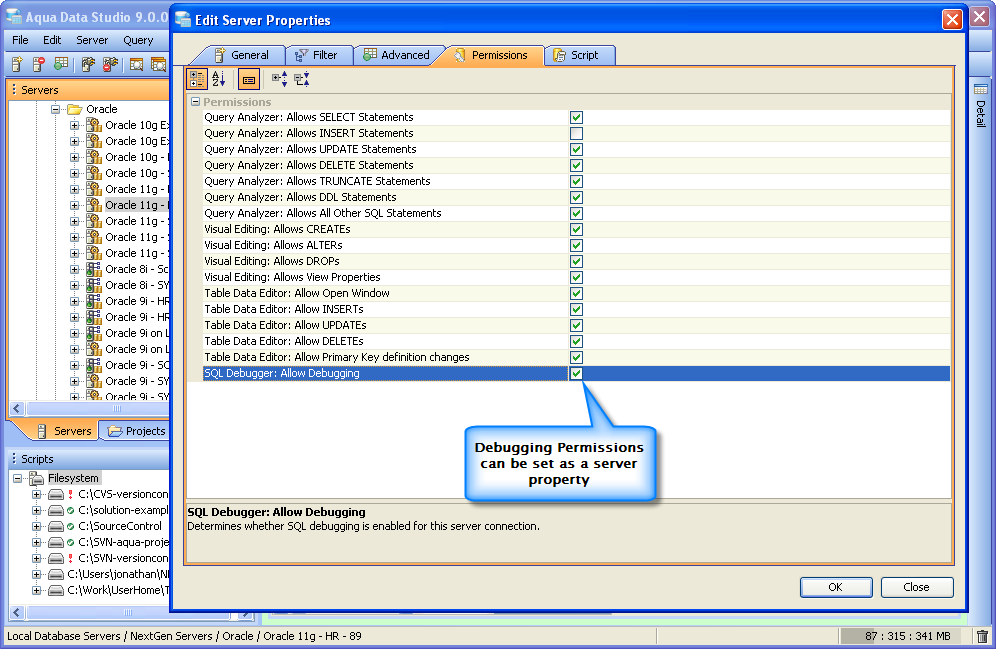Click the expand all properties icon

pos(279,79)
